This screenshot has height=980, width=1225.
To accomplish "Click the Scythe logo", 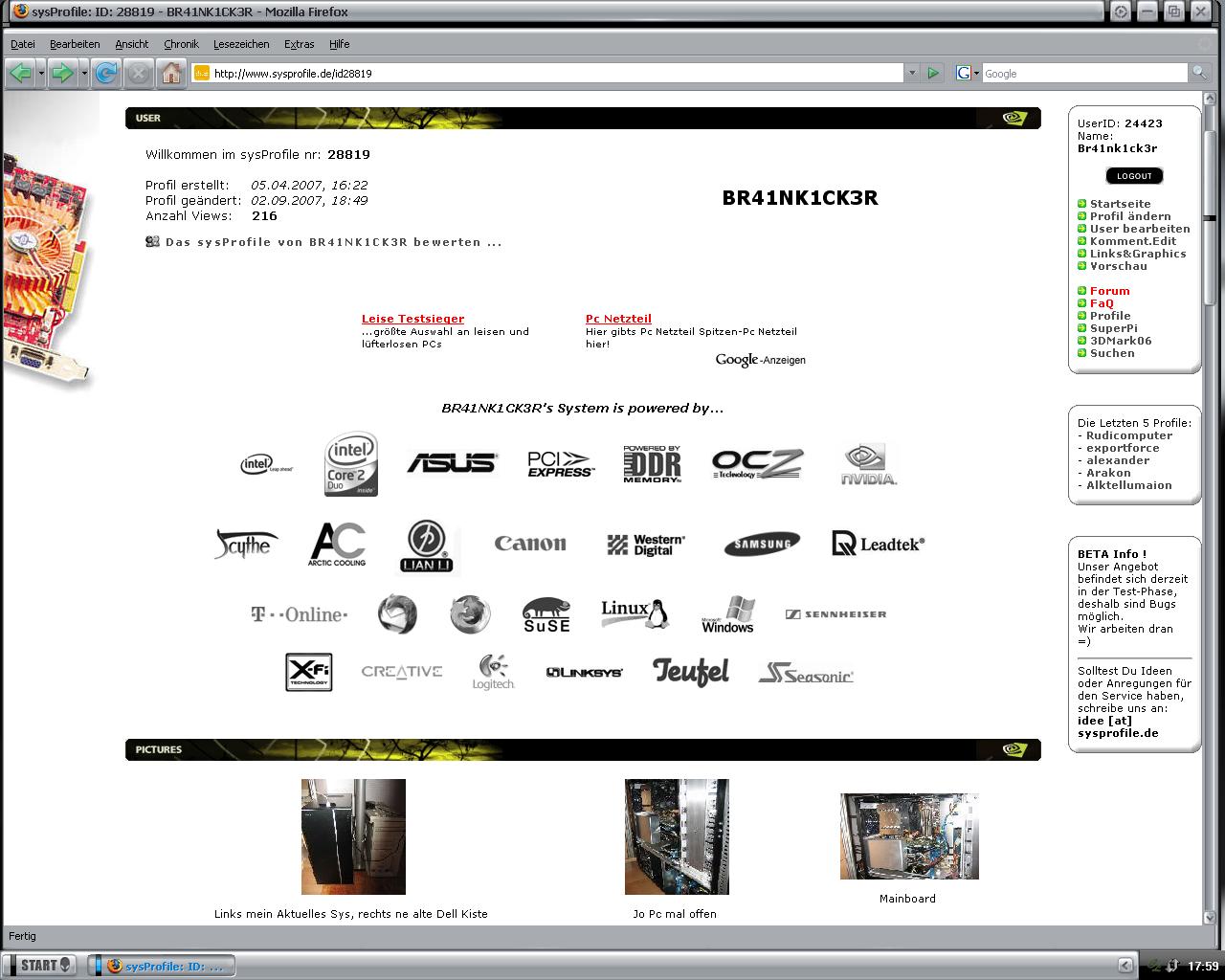I will tap(247, 545).
